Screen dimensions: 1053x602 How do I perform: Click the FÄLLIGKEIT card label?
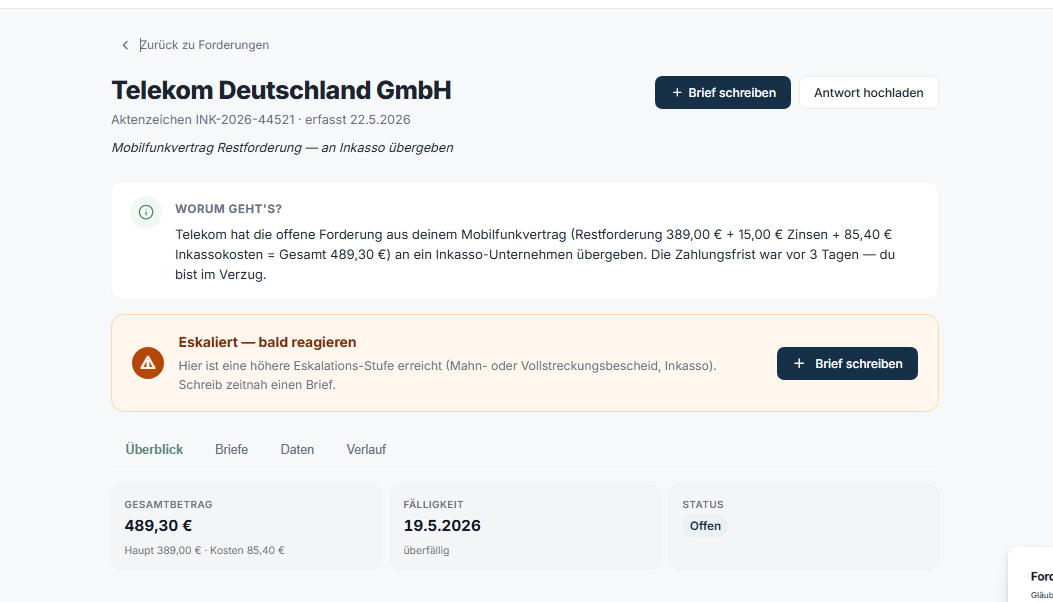434,505
